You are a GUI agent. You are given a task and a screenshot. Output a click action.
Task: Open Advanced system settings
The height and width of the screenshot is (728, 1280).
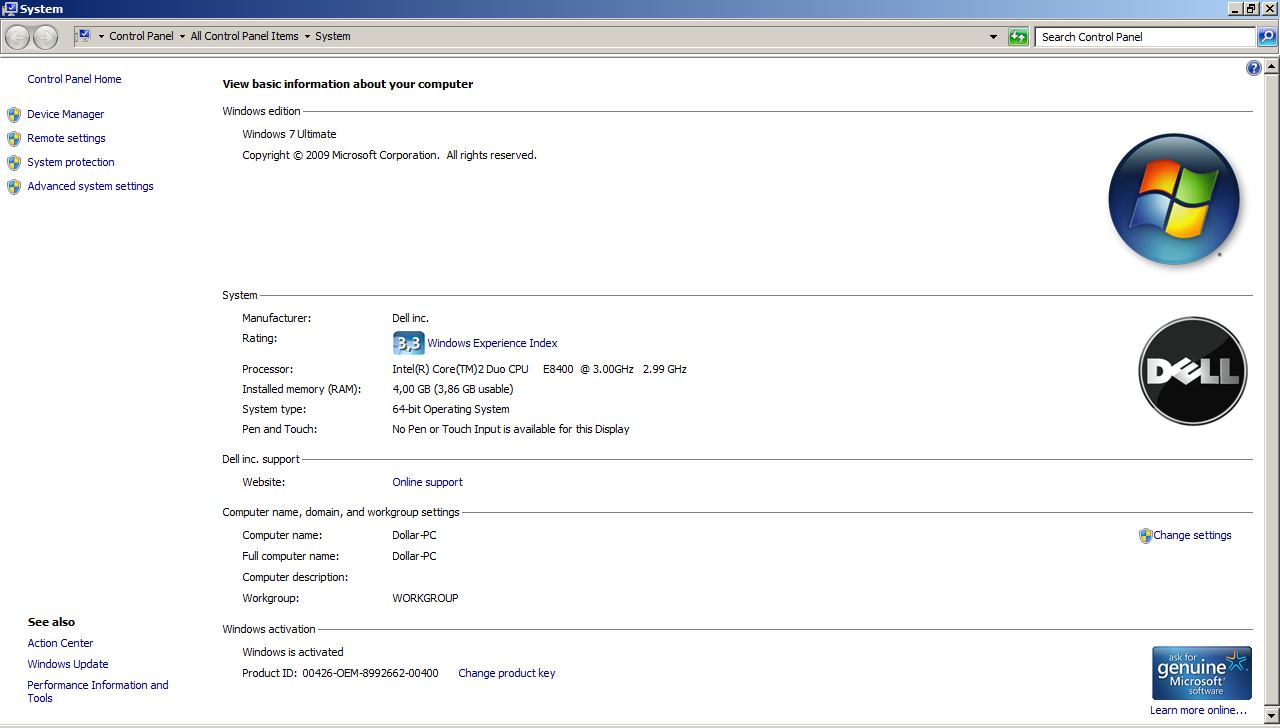(x=90, y=186)
